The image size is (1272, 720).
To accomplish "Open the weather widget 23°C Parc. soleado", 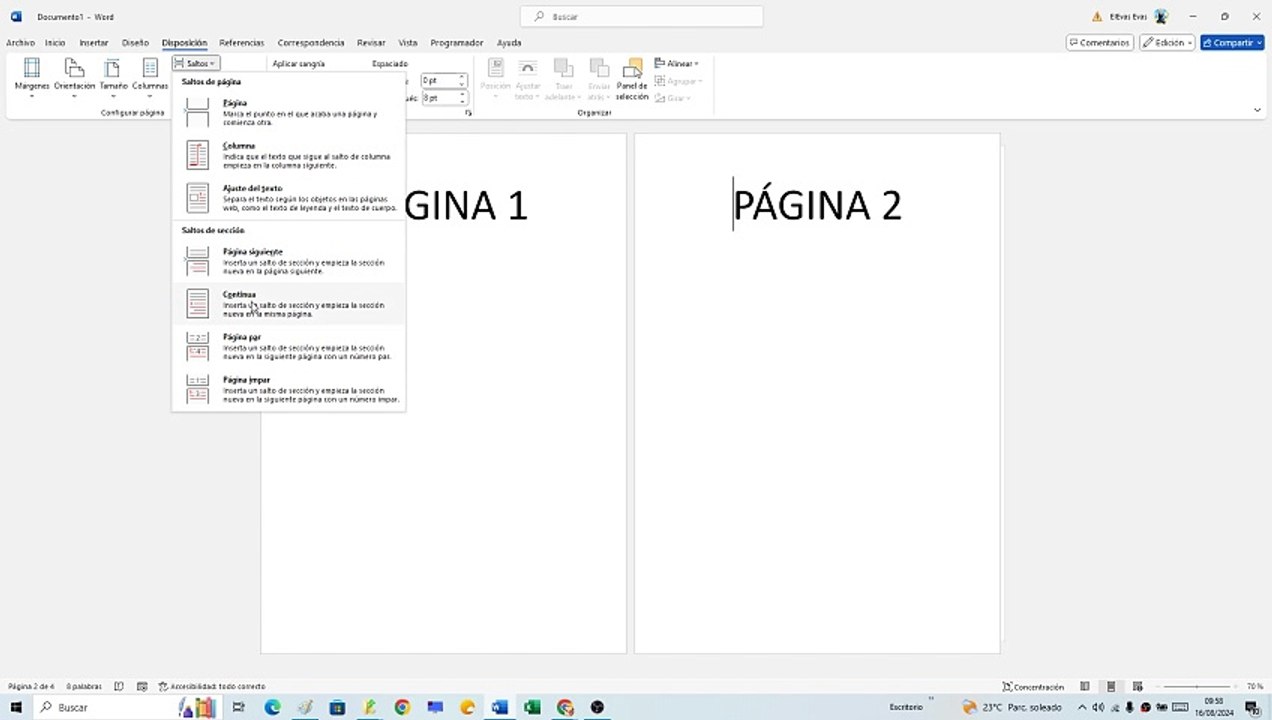I will (1014, 707).
